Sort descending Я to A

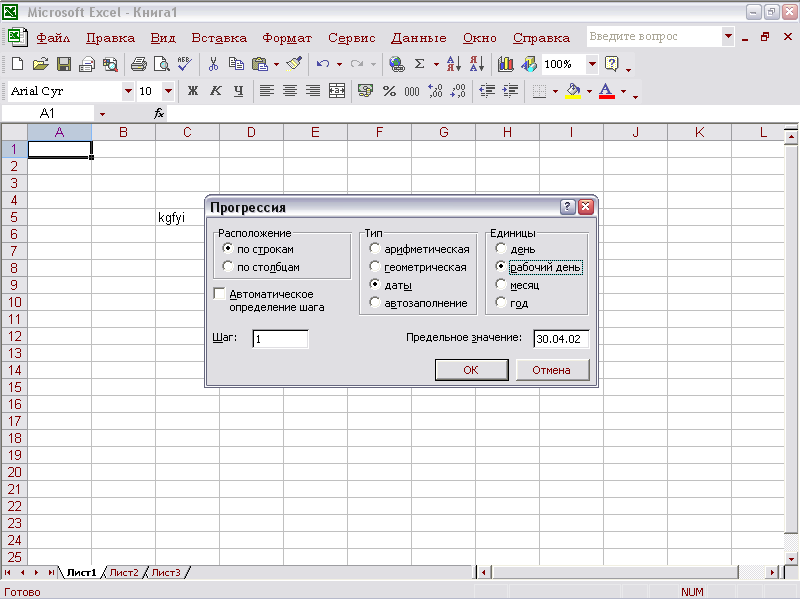coord(477,64)
